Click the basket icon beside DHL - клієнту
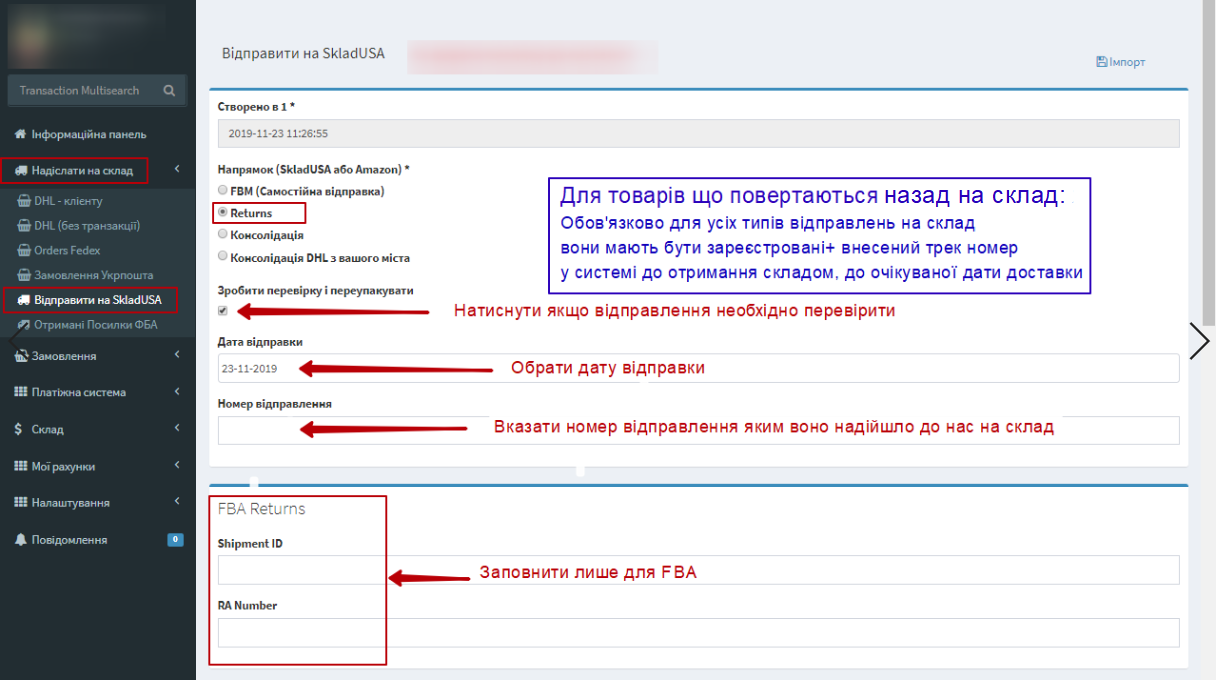 point(26,201)
